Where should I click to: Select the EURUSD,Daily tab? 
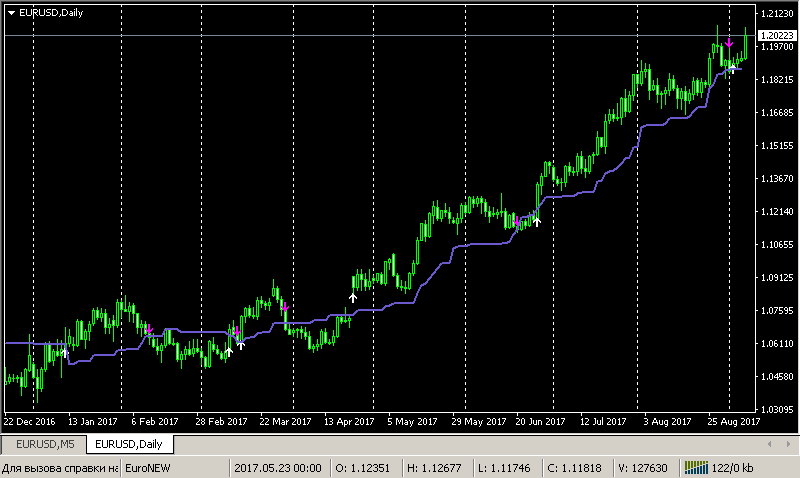[x=129, y=444]
